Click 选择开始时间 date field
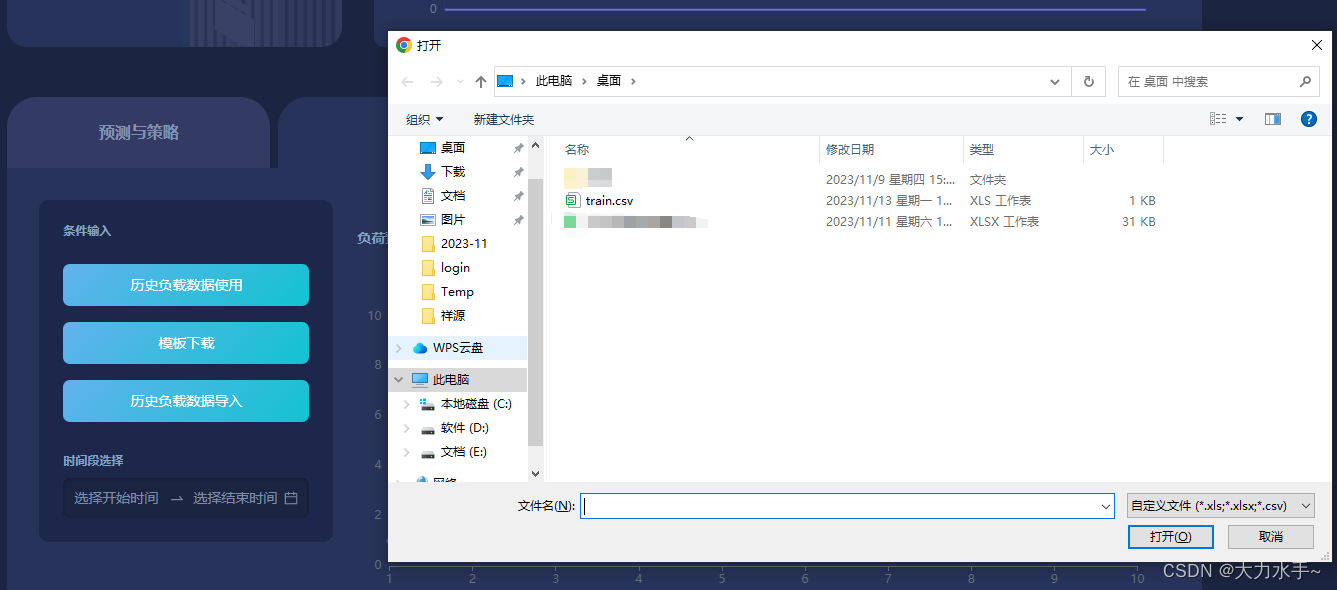Image resolution: width=1337 pixels, height=590 pixels. pos(116,498)
